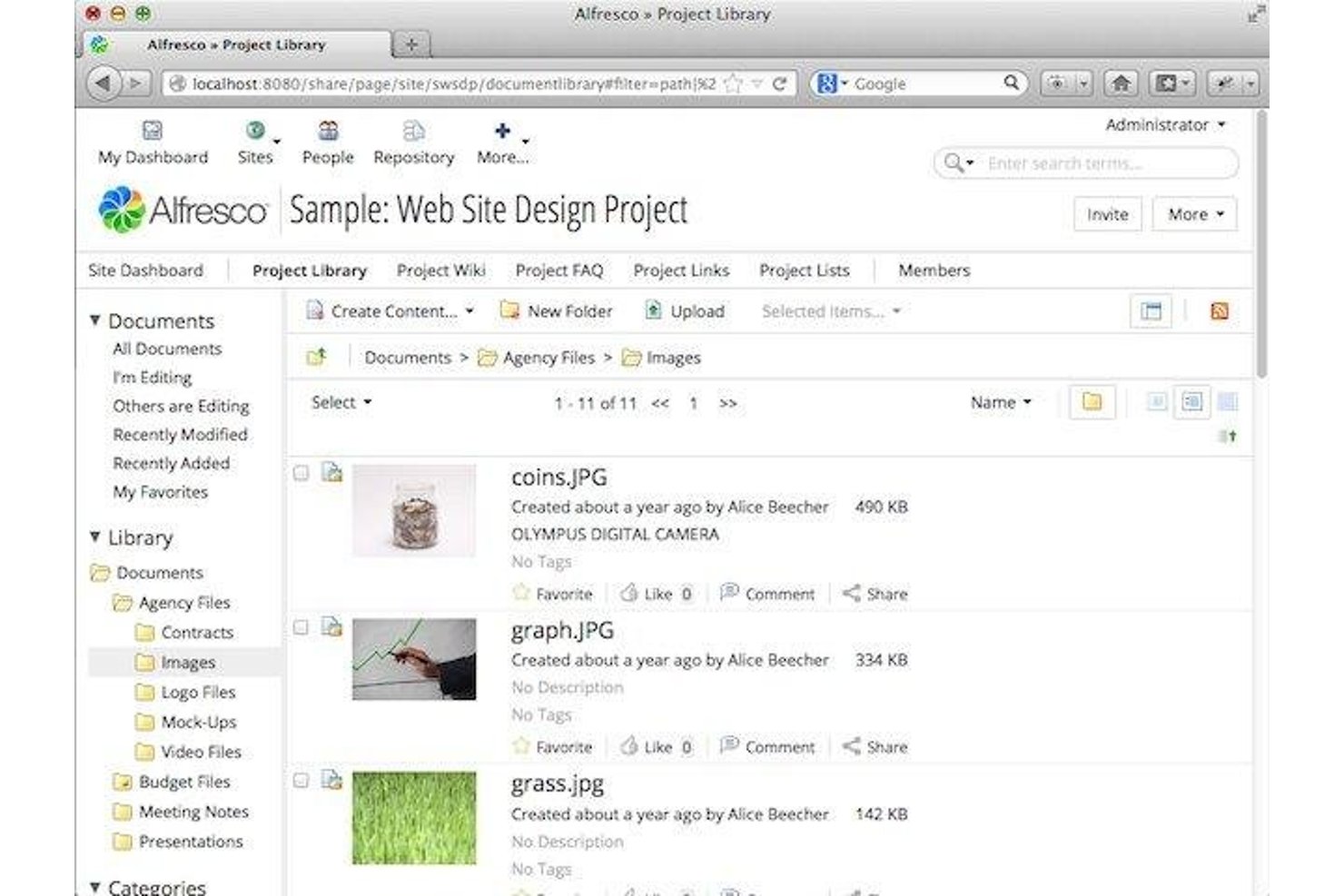Check the coins.JPG checkbox
This screenshot has width=1344, height=896.
pos(301,473)
